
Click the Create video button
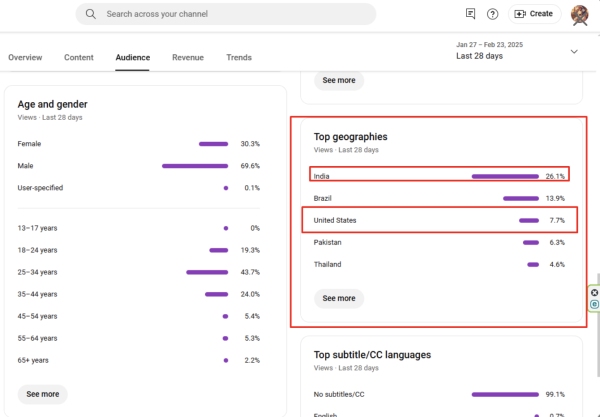[533, 14]
